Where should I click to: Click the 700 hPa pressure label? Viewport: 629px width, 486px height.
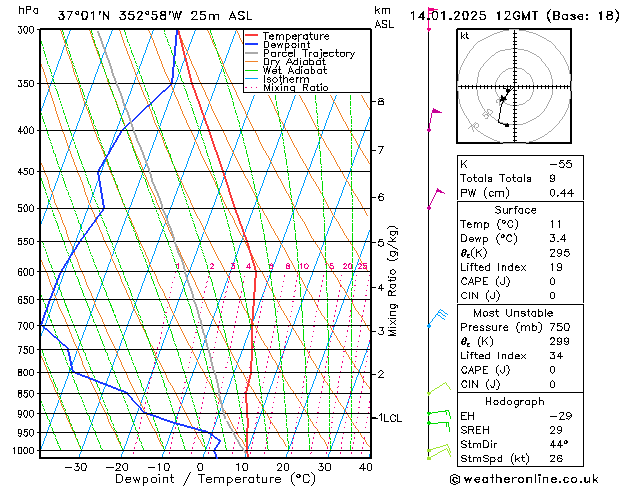[x=28, y=326]
